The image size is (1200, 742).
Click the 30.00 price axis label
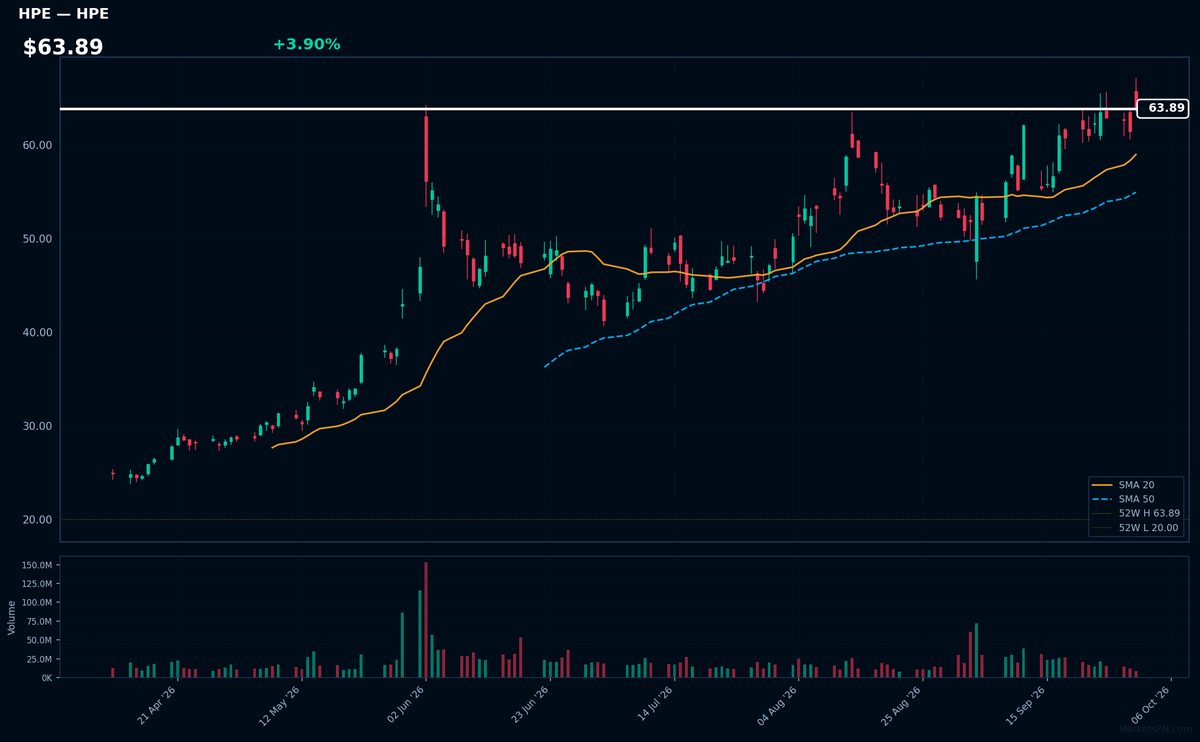[37, 426]
